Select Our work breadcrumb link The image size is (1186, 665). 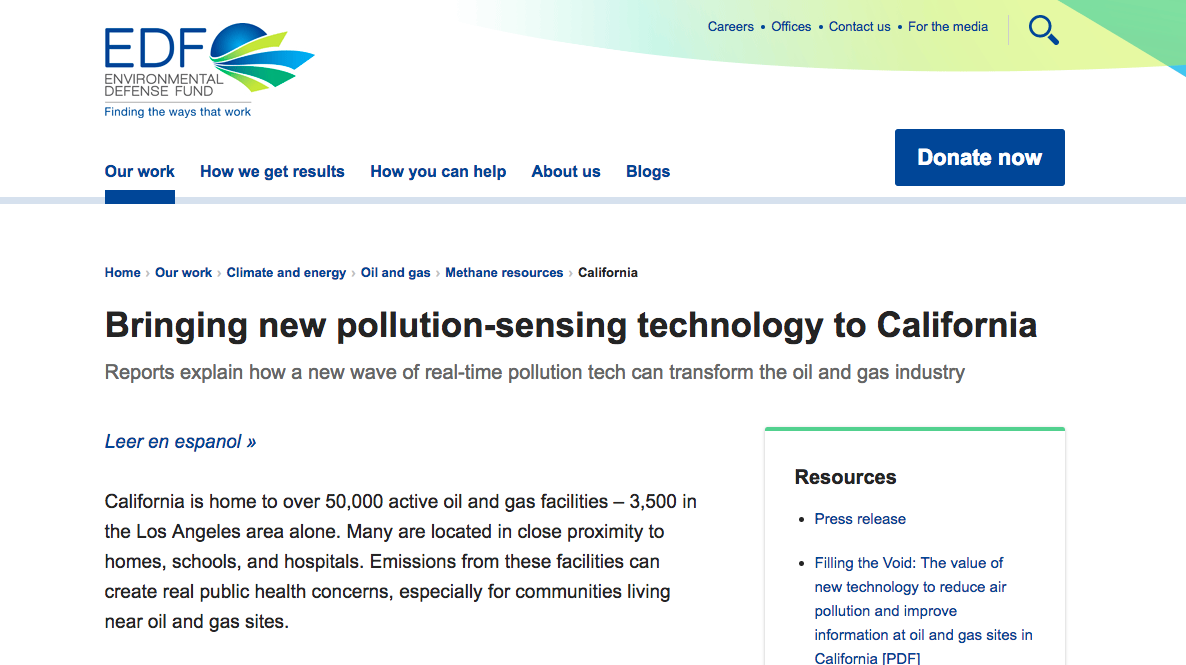coord(184,272)
